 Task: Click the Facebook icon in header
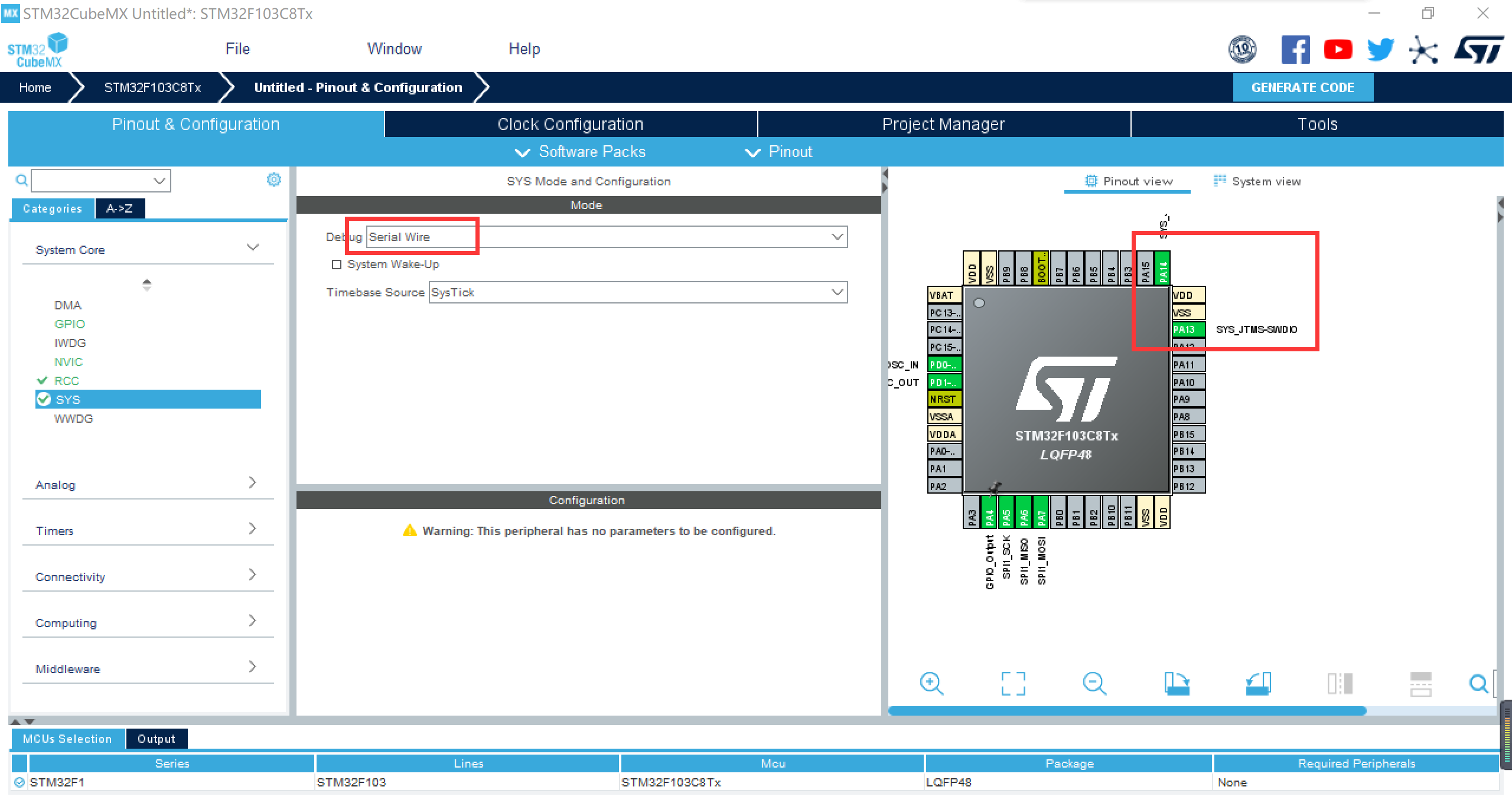[1295, 50]
